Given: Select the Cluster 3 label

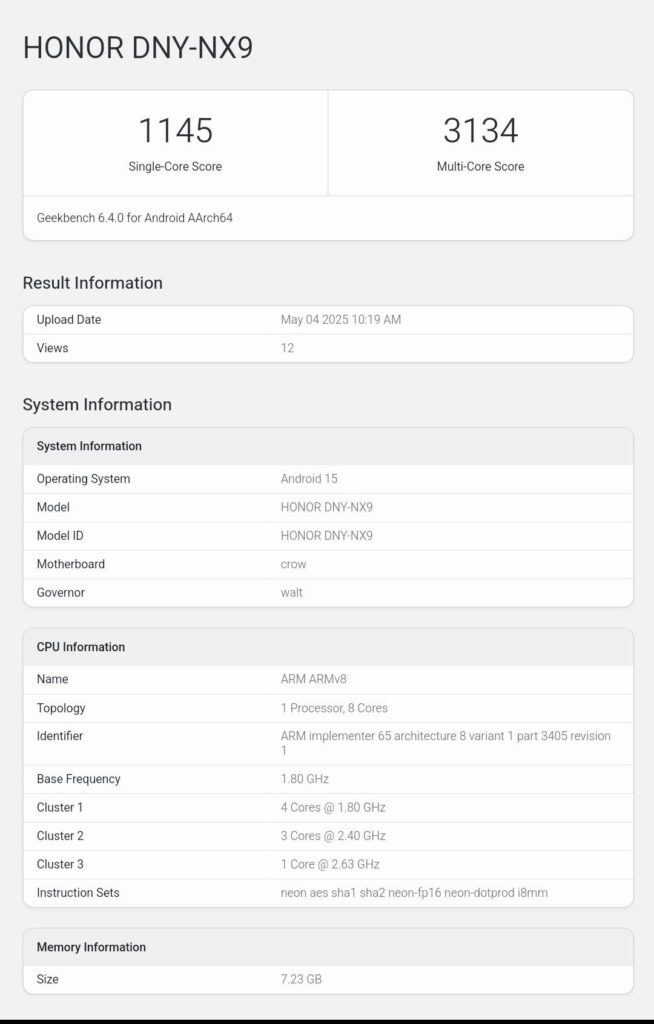Looking at the screenshot, I should pyautogui.click(x=60, y=865).
